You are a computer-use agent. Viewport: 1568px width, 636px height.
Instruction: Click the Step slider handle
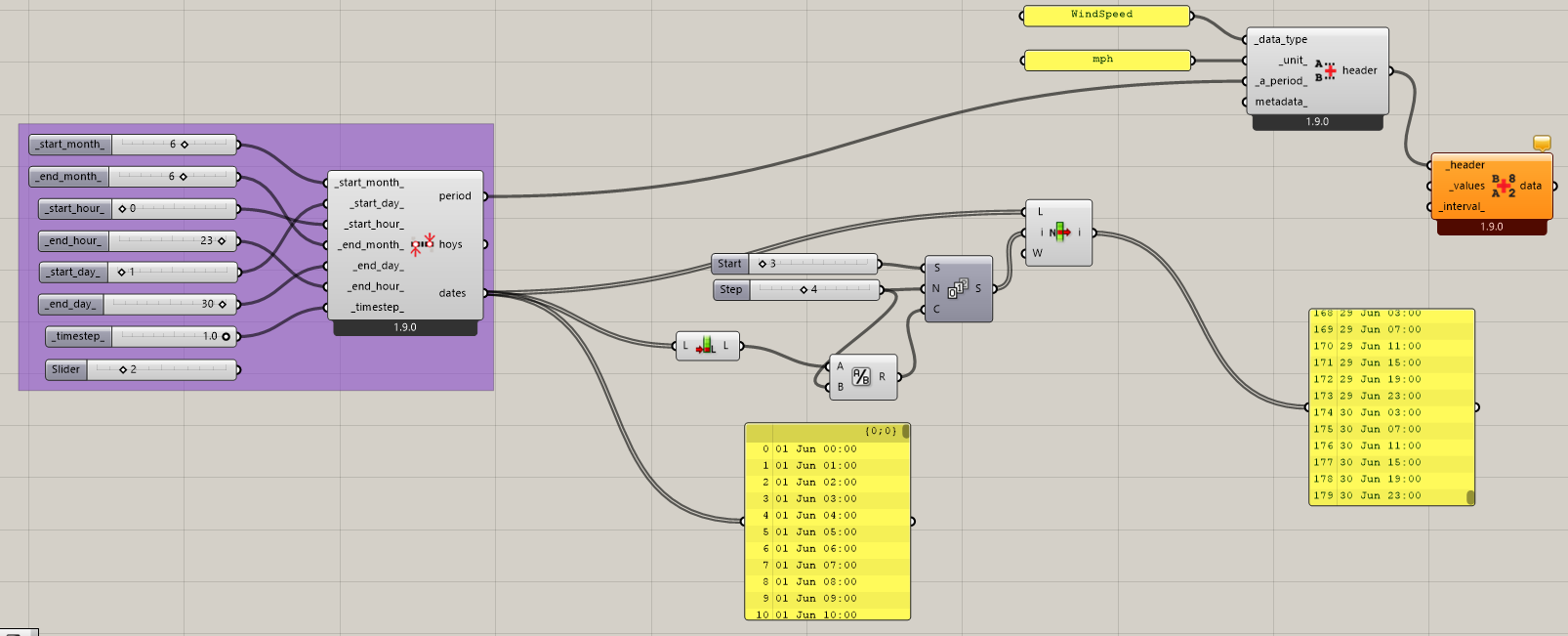click(x=803, y=290)
